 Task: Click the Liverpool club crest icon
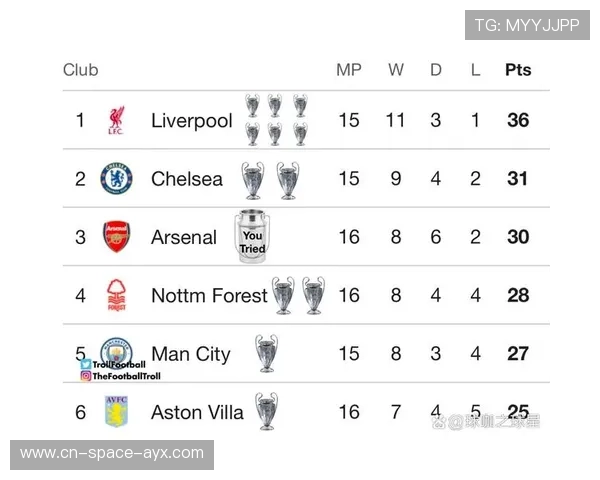pyautogui.click(x=117, y=121)
